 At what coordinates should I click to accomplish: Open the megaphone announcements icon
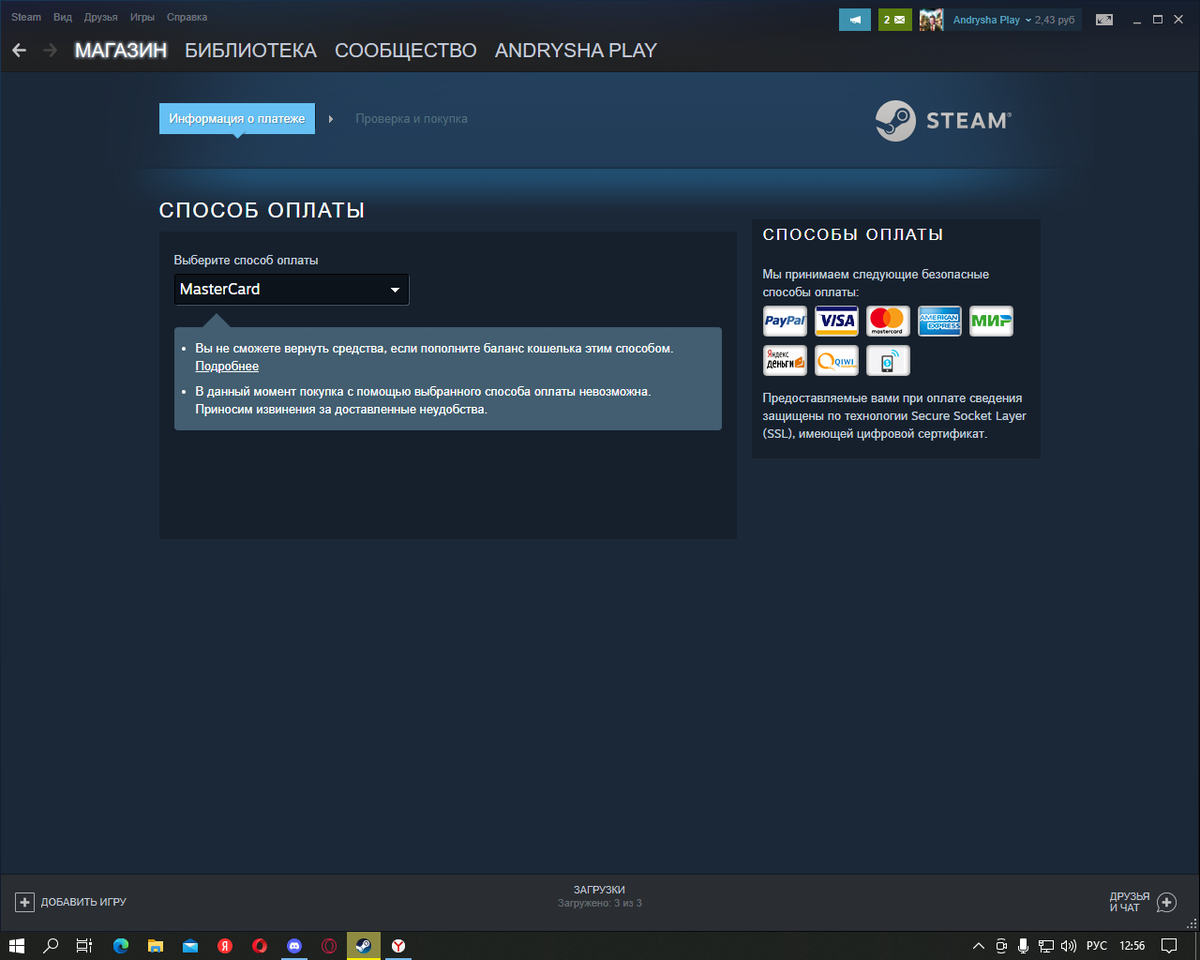click(x=855, y=19)
